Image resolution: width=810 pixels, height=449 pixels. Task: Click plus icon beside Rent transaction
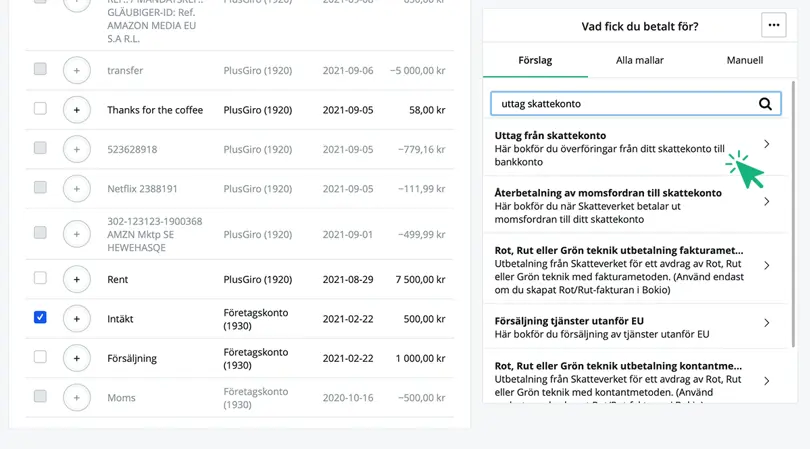[x=76, y=280]
